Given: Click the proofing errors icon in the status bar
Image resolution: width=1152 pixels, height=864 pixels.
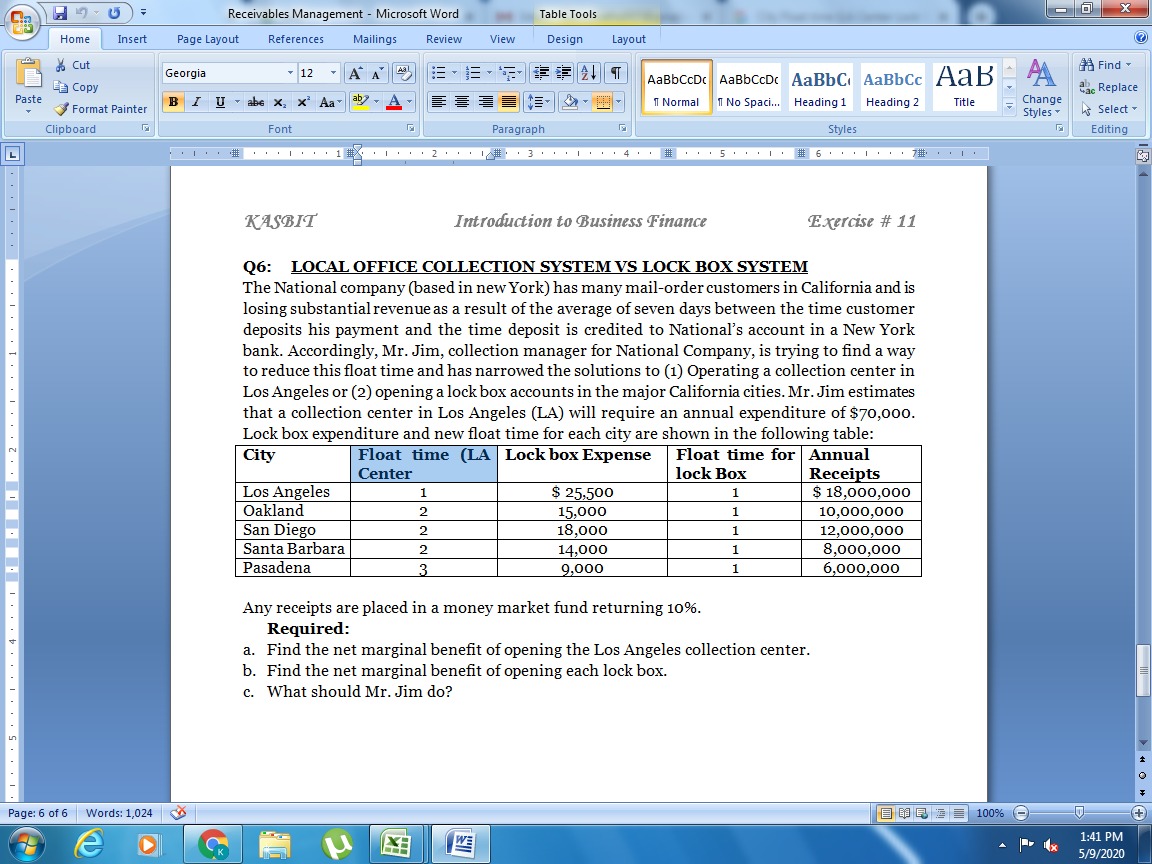Looking at the screenshot, I should click(x=178, y=813).
